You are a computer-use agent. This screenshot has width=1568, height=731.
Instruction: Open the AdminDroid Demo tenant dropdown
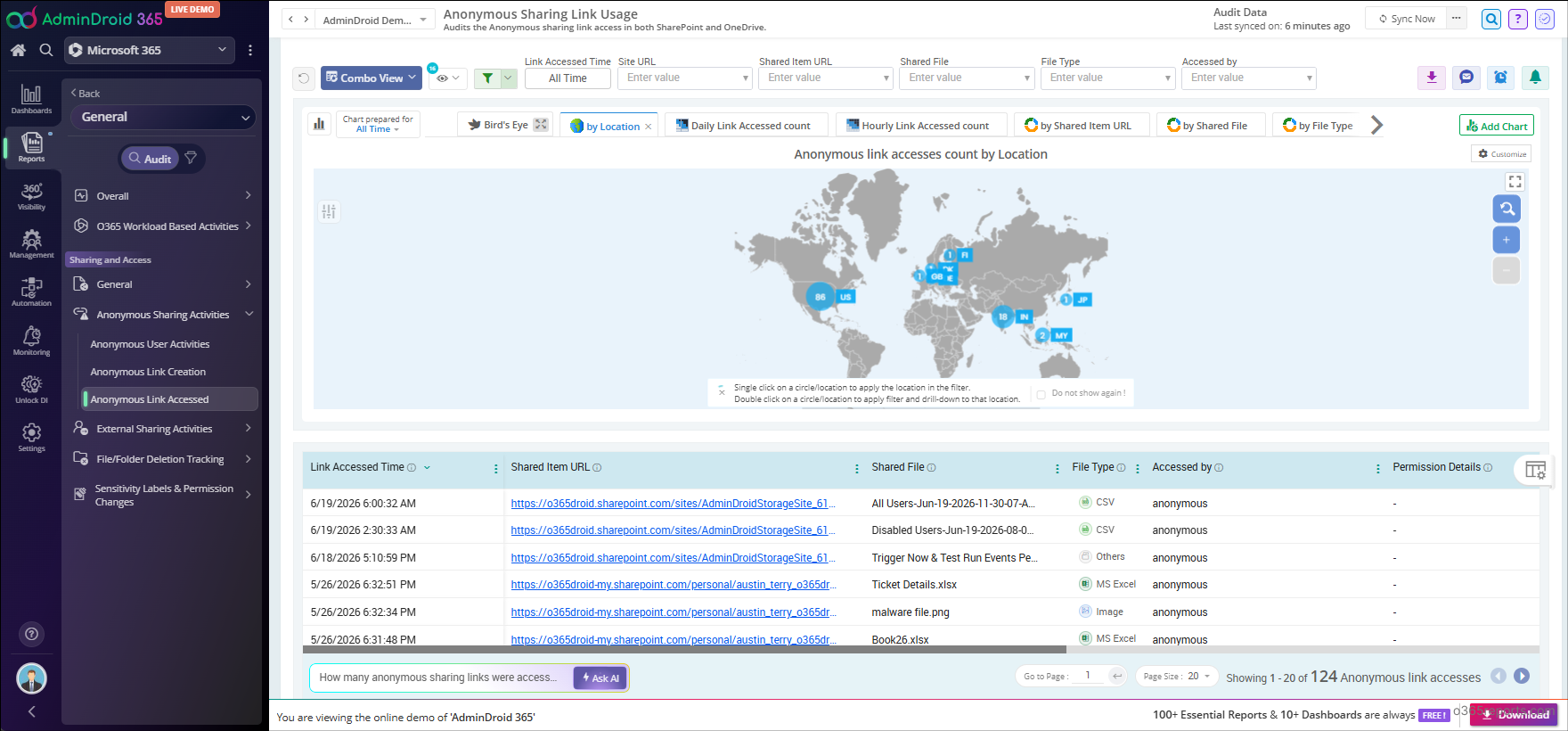[x=374, y=20]
